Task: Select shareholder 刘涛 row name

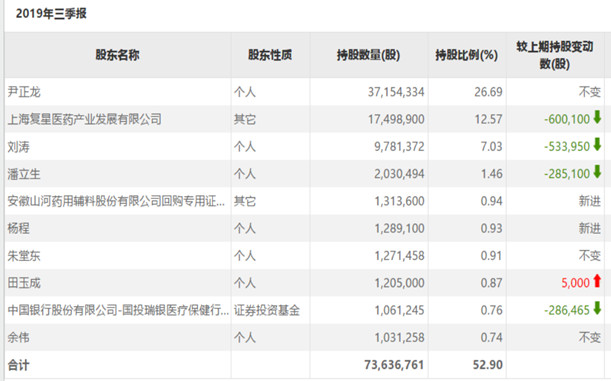Action: [x=18, y=147]
